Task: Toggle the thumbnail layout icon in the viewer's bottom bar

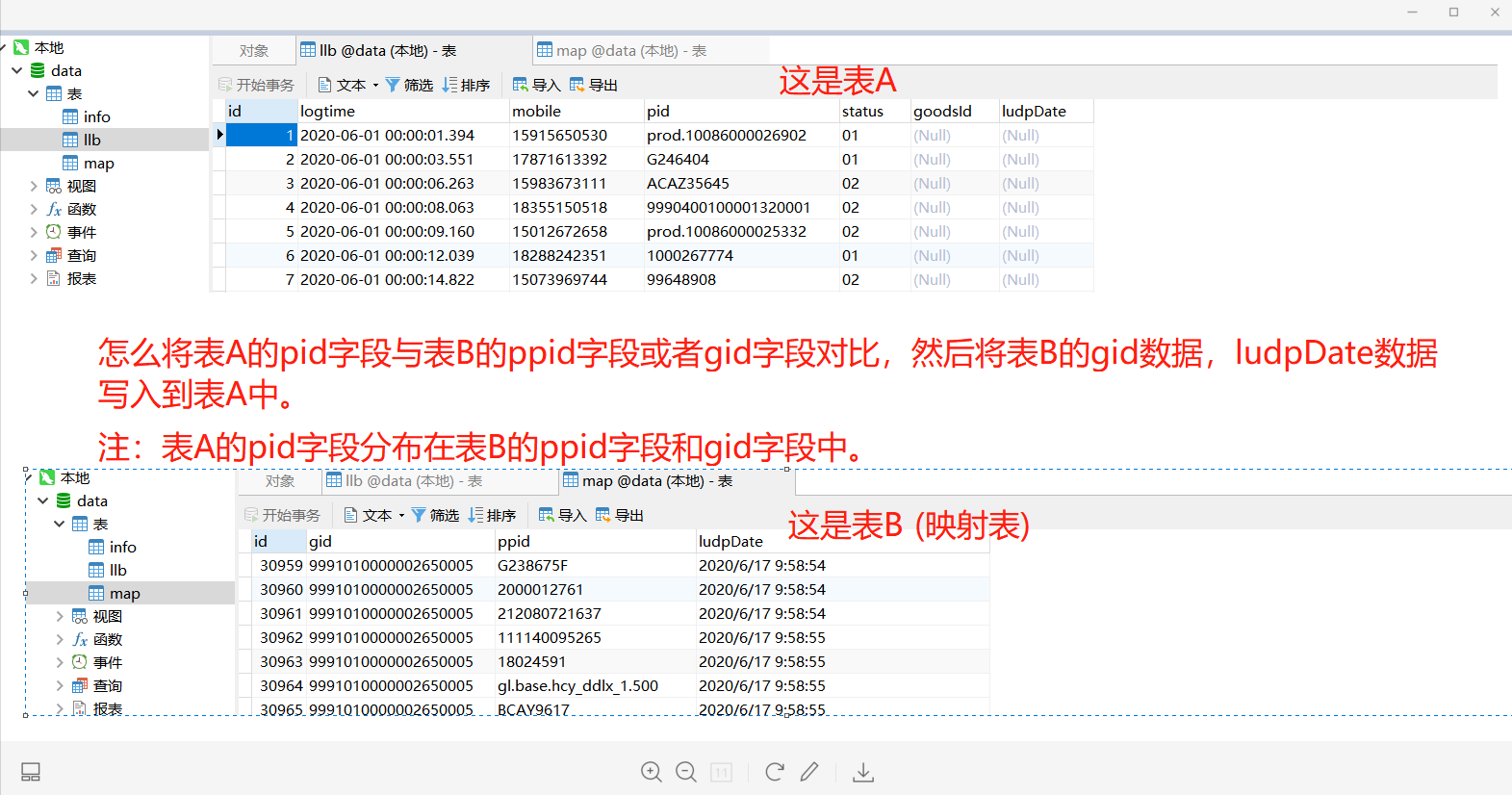Action: 31,772
